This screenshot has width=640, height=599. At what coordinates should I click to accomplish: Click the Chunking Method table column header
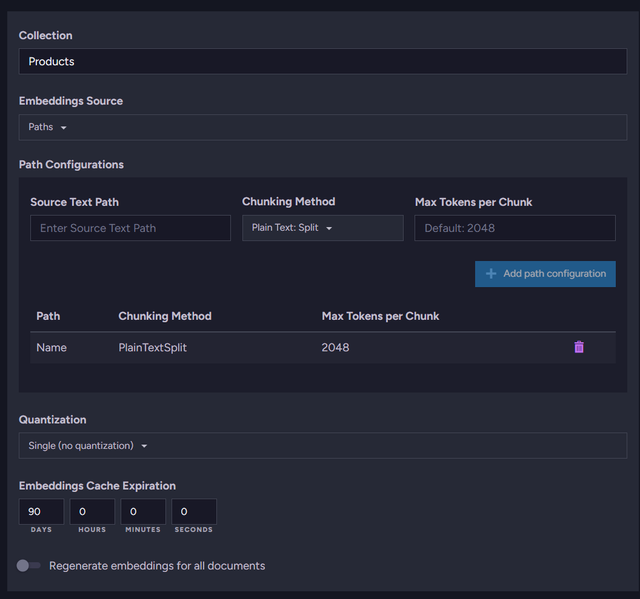click(x=165, y=316)
